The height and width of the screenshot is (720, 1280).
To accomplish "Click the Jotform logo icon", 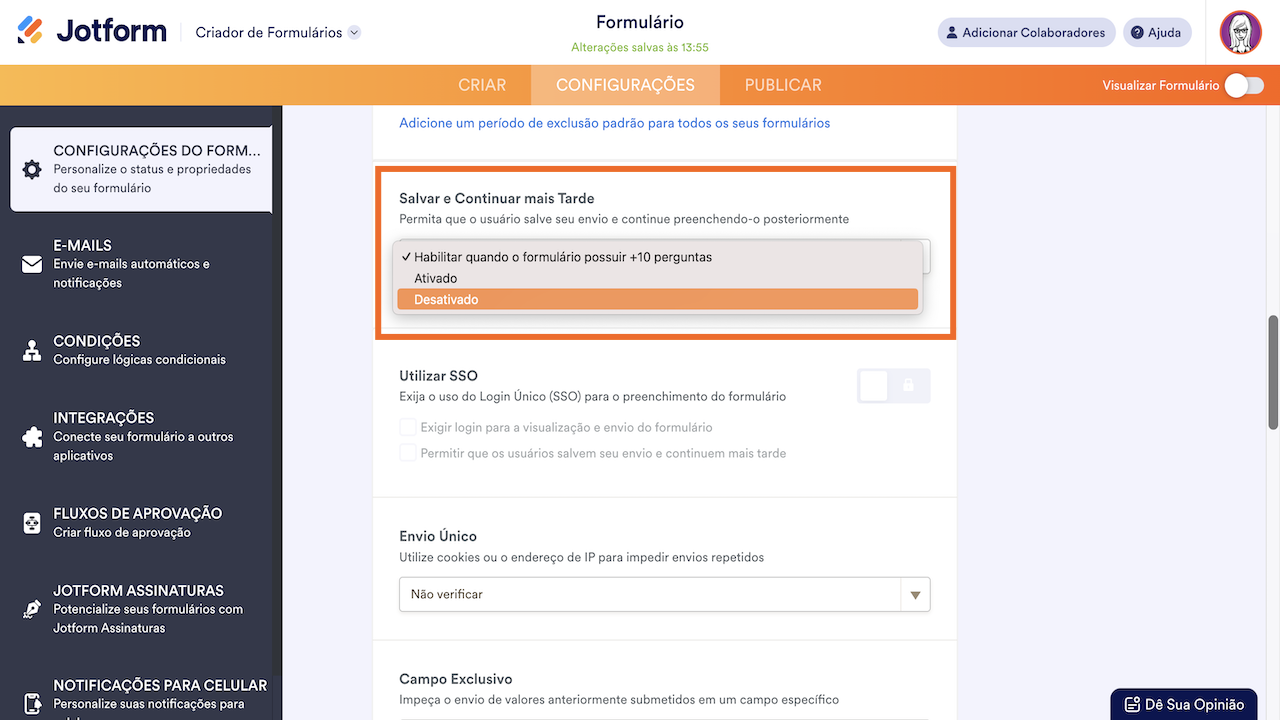I will (x=30, y=31).
